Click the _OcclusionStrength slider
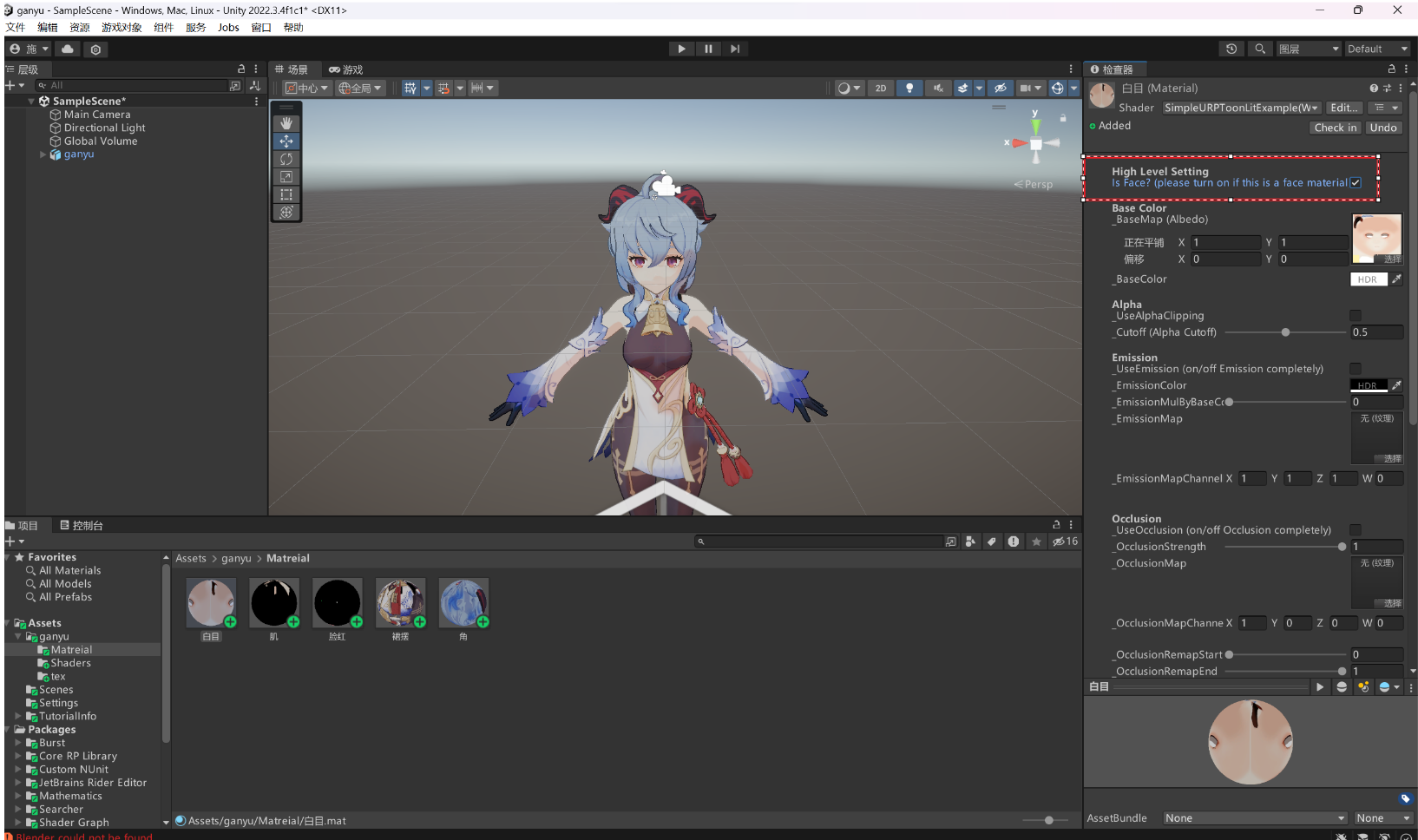The height and width of the screenshot is (840, 1418). coord(1285,547)
